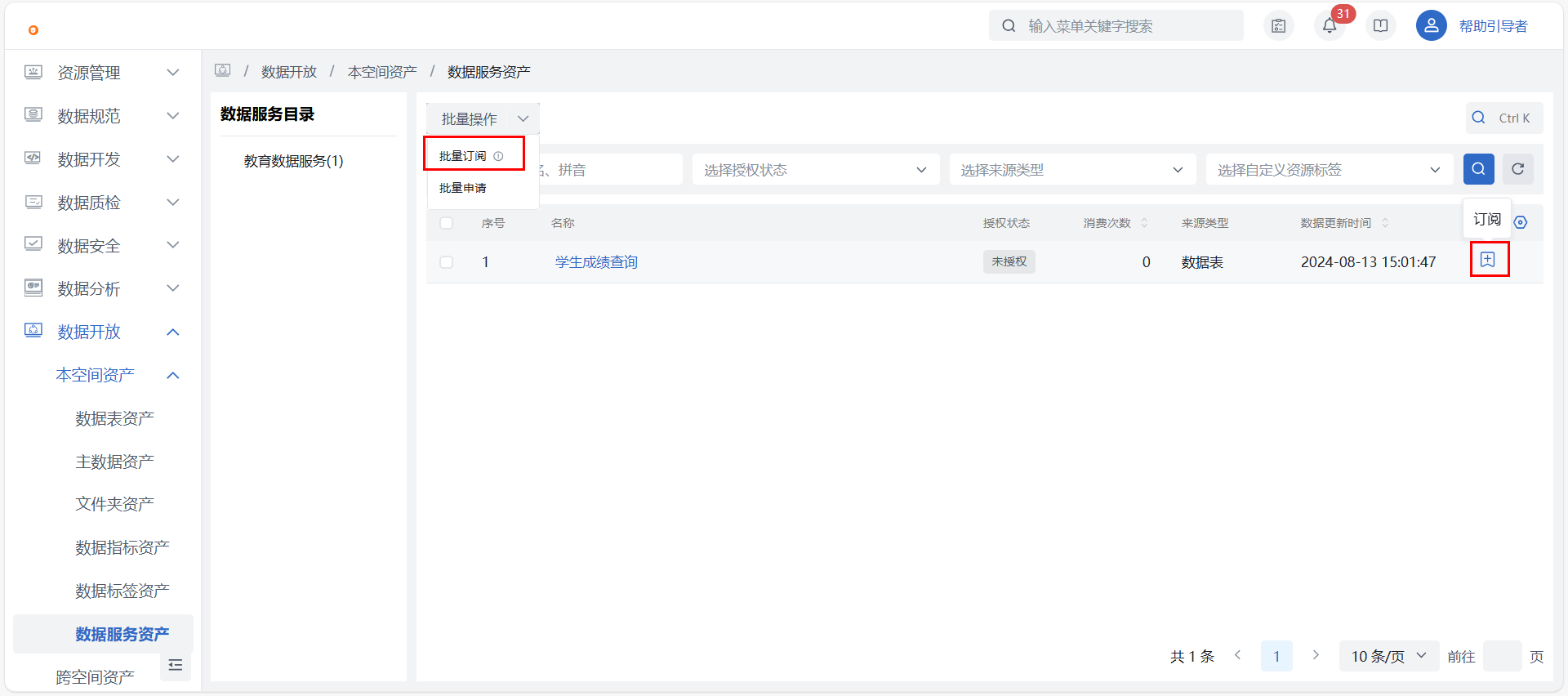Image resolution: width=1568 pixels, height=696 pixels.
Task: Expand the 数据分析 menu
Action: pyautogui.click(x=173, y=288)
